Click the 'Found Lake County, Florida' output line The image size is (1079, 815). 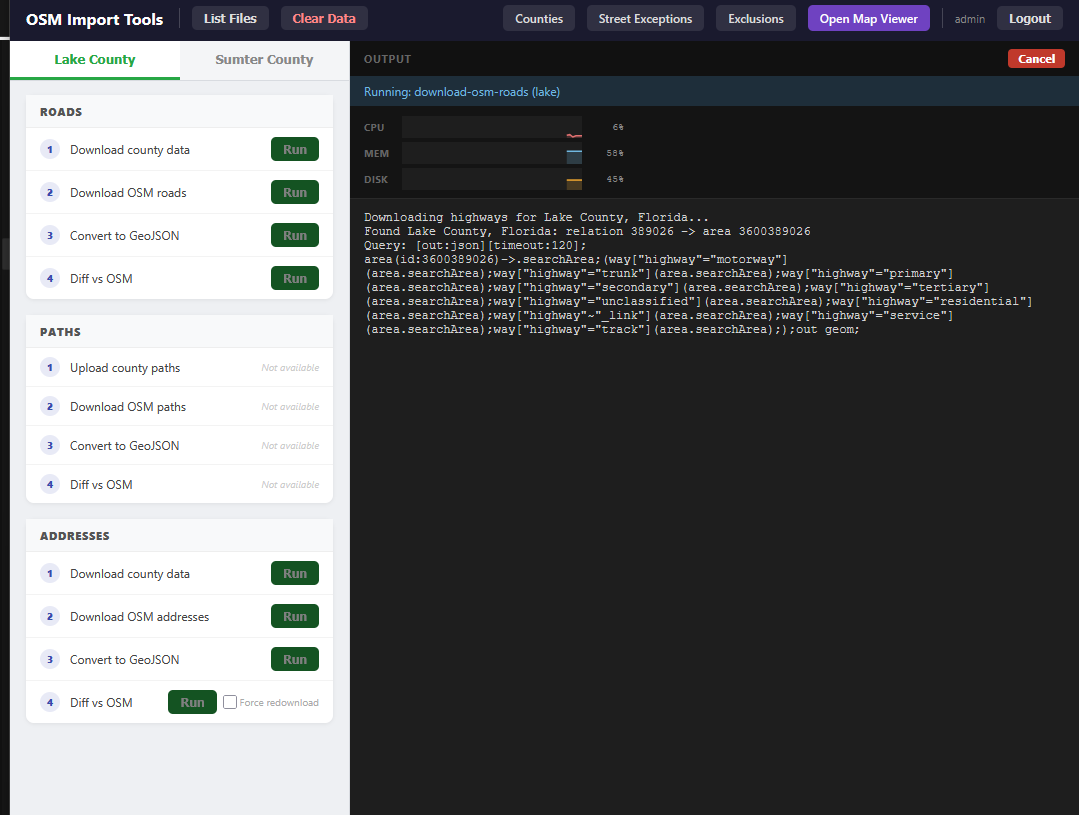coord(587,231)
